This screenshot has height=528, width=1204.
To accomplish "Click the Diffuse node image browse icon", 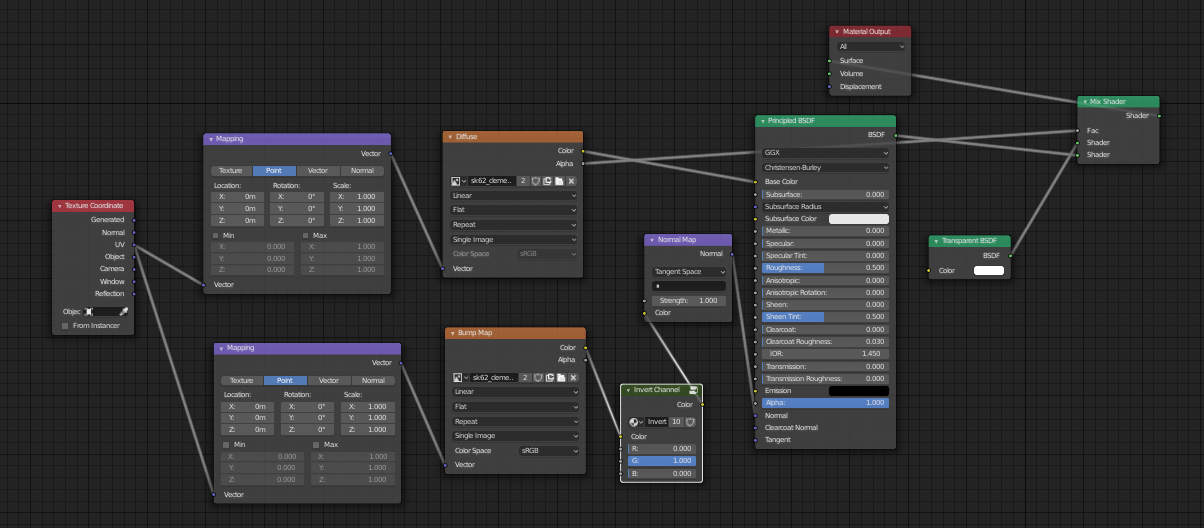I will pyautogui.click(x=459, y=181).
